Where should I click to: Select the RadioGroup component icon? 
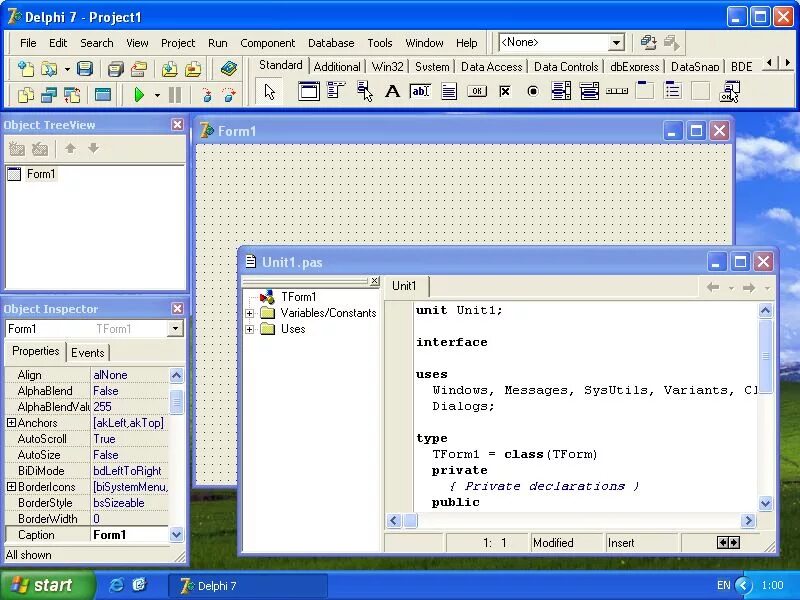pyautogui.click(x=673, y=91)
